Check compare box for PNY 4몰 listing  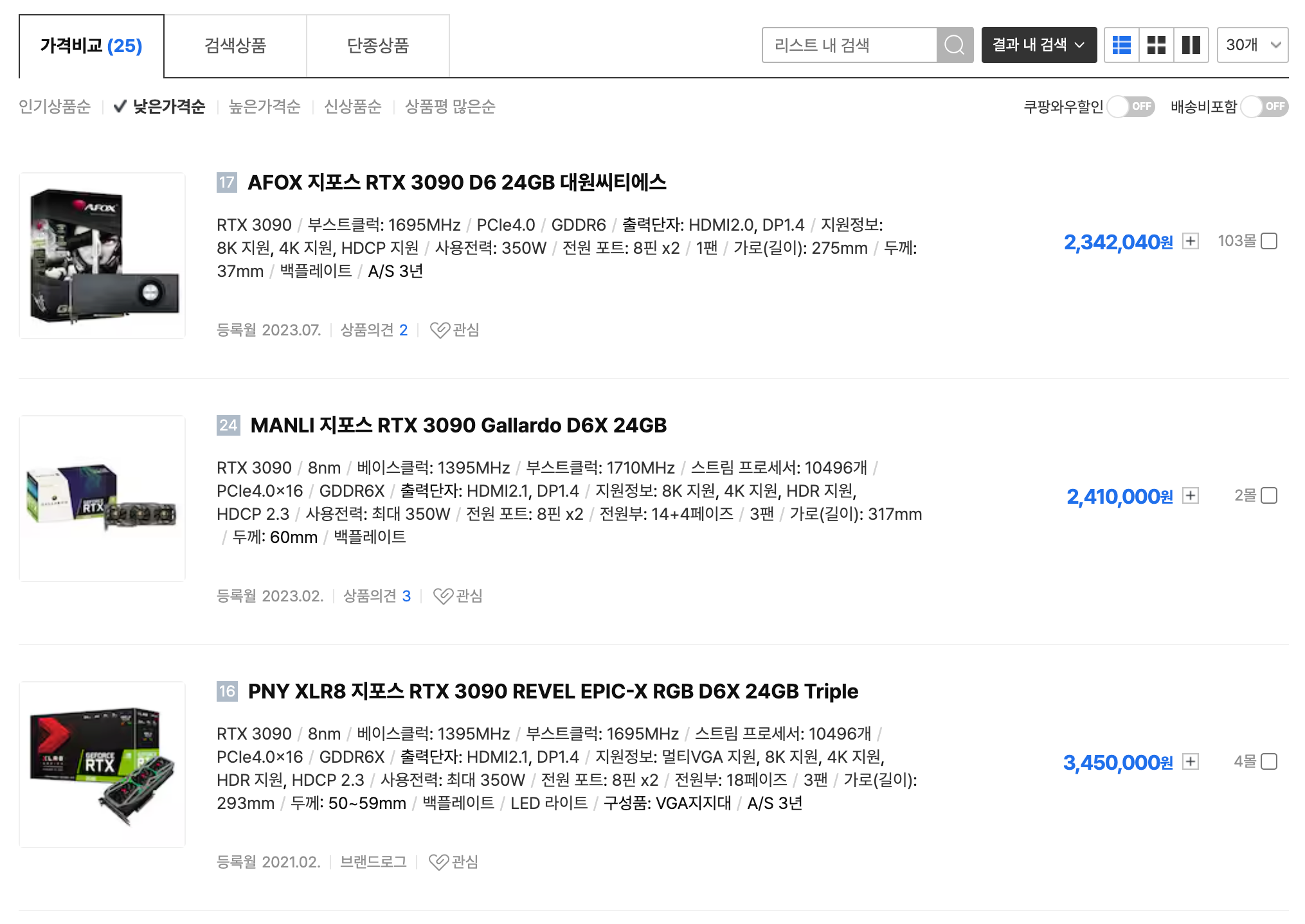(x=1268, y=761)
